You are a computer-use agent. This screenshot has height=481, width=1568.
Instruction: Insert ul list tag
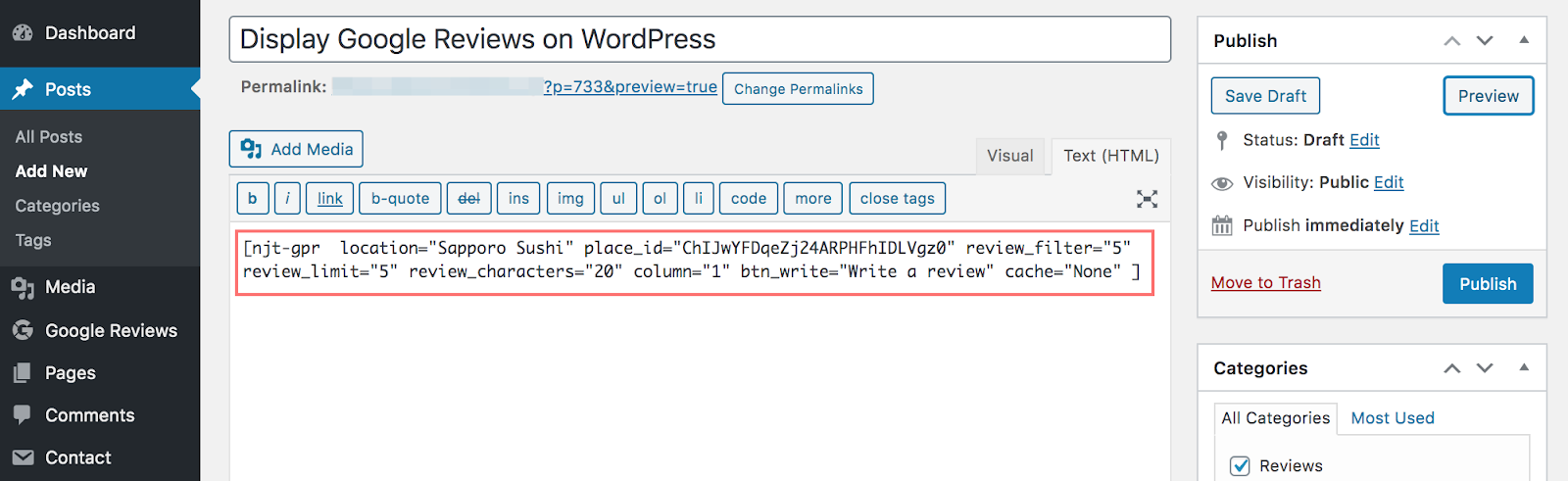click(618, 199)
